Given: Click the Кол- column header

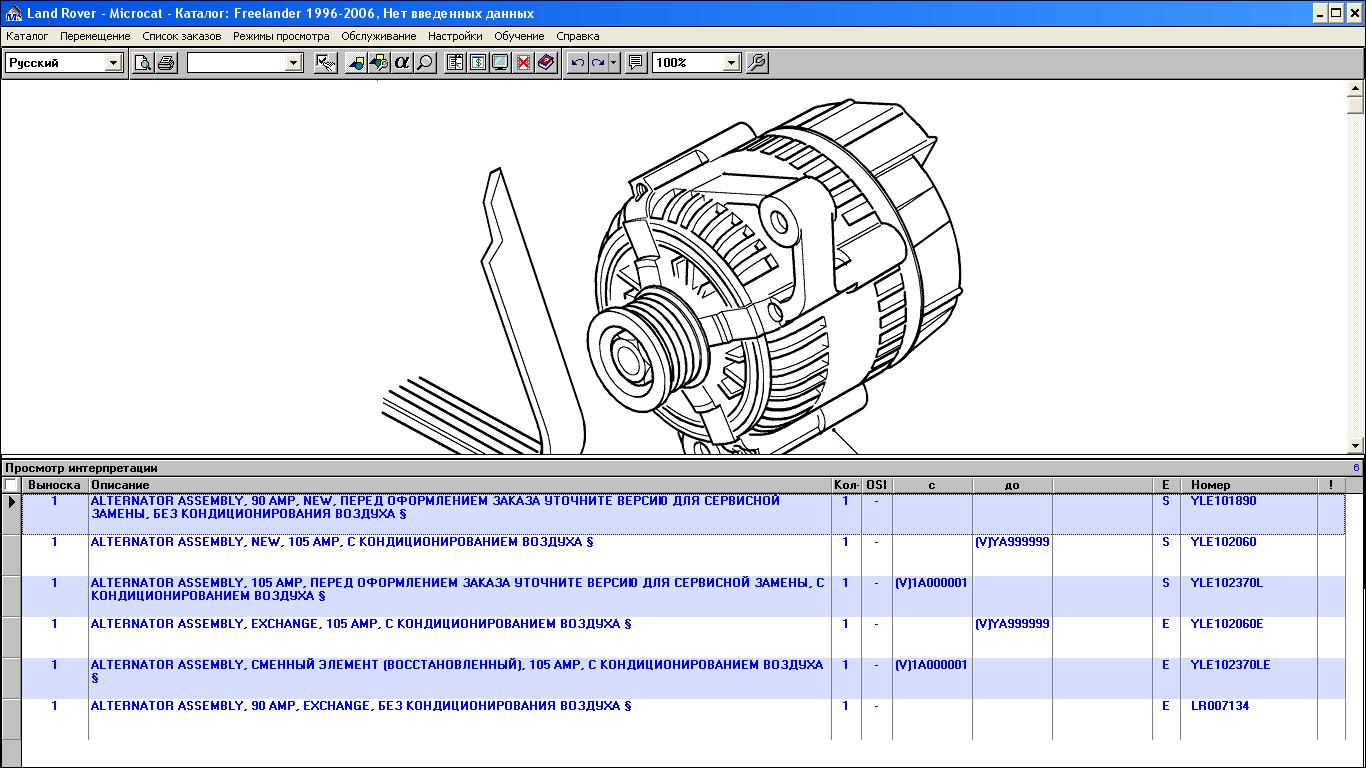Looking at the screenshot, I should tap(846, 485).
